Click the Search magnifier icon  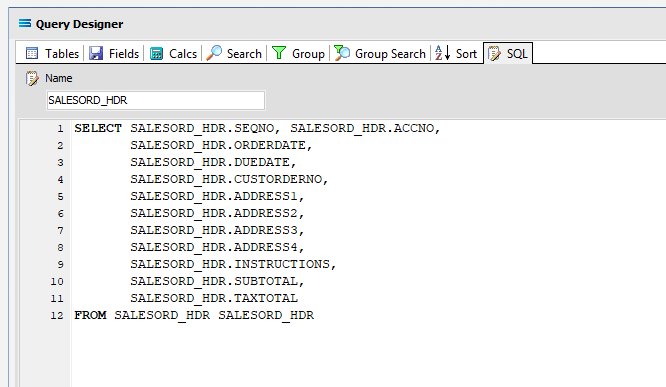coord(214,53)
